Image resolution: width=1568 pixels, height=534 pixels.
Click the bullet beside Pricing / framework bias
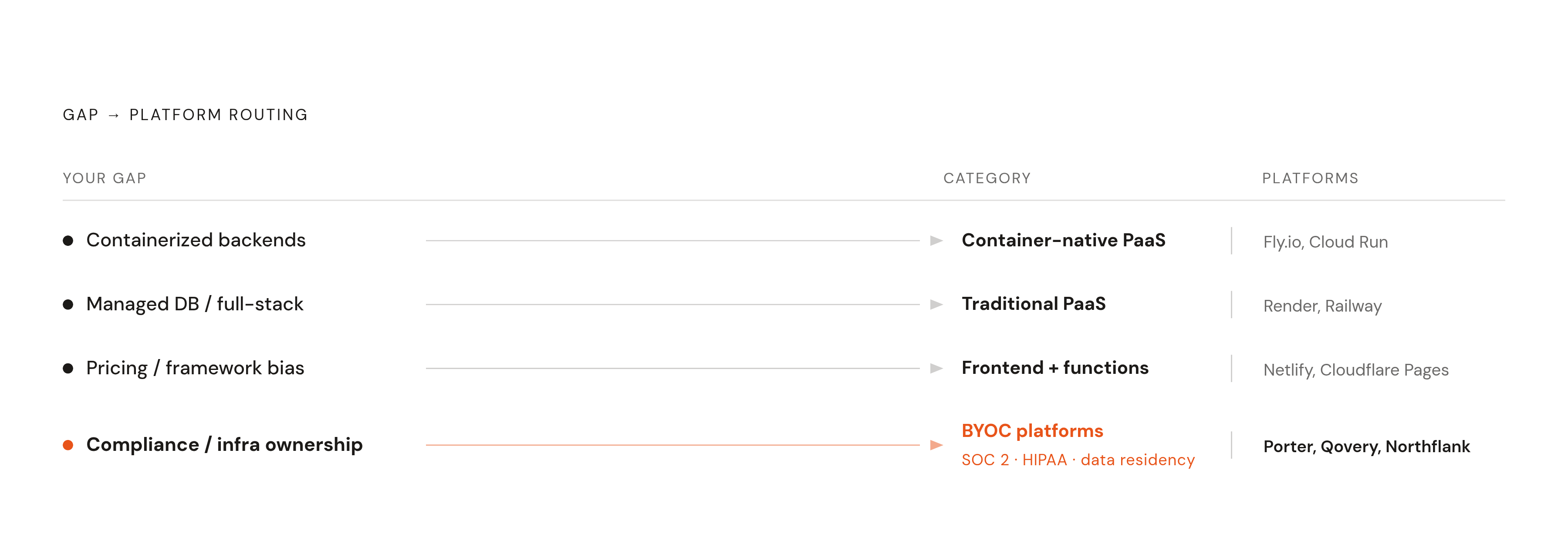click(x=68, y=369)
